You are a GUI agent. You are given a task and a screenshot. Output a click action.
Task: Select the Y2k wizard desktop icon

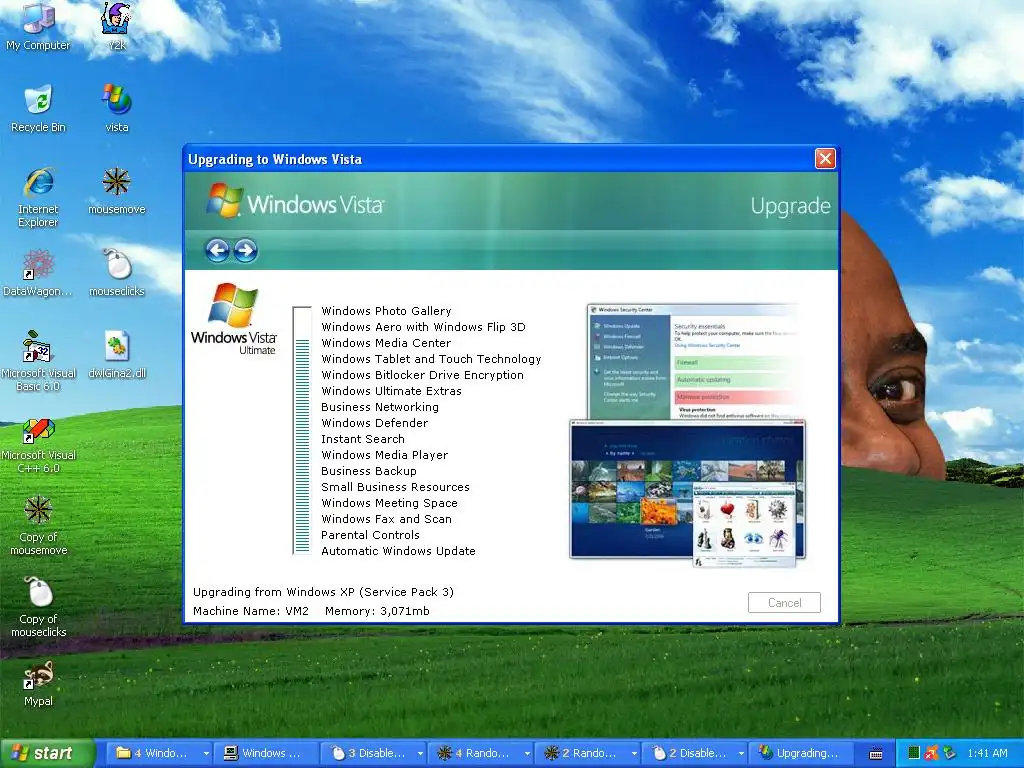click(116, 27)
